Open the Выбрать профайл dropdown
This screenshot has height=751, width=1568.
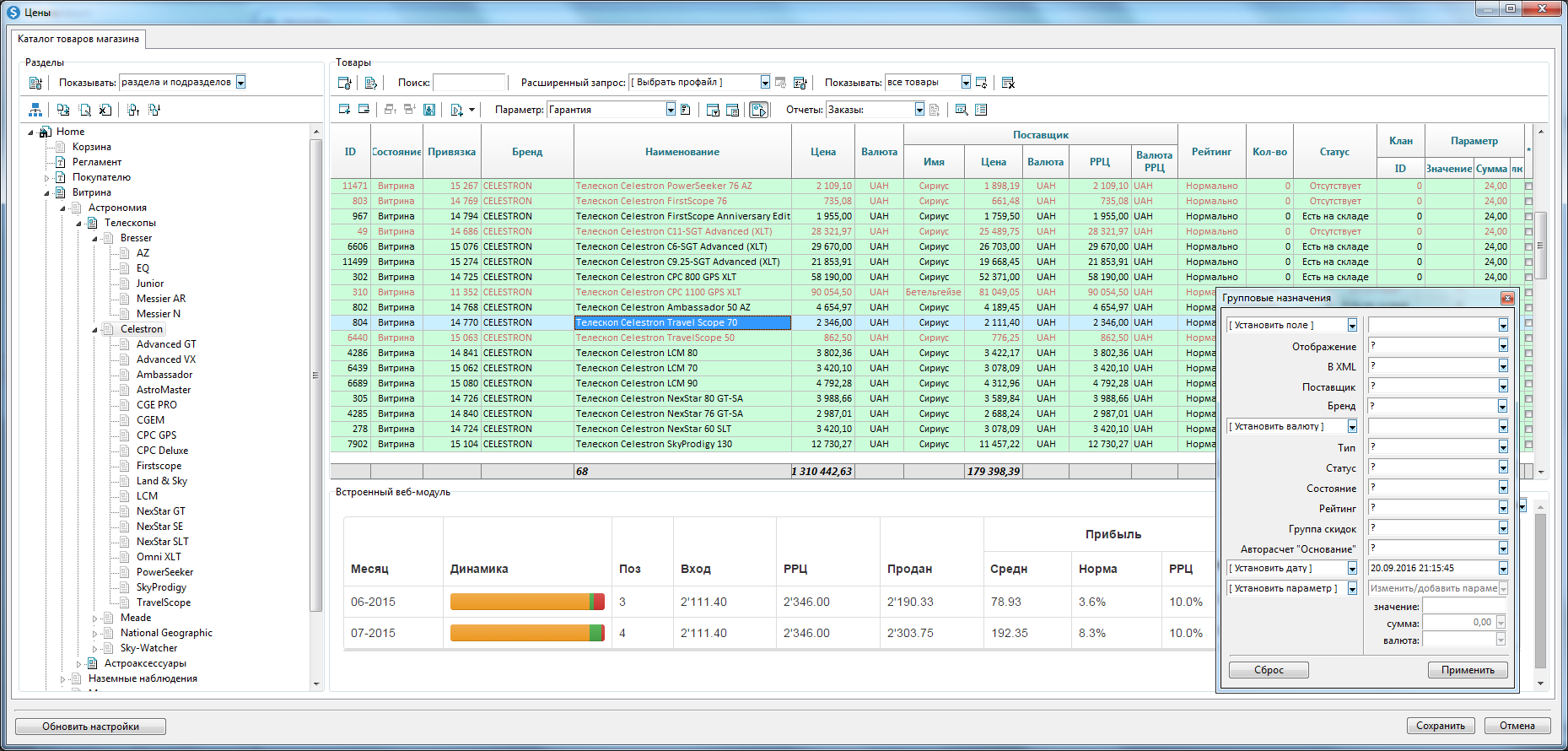coord(765,83)
